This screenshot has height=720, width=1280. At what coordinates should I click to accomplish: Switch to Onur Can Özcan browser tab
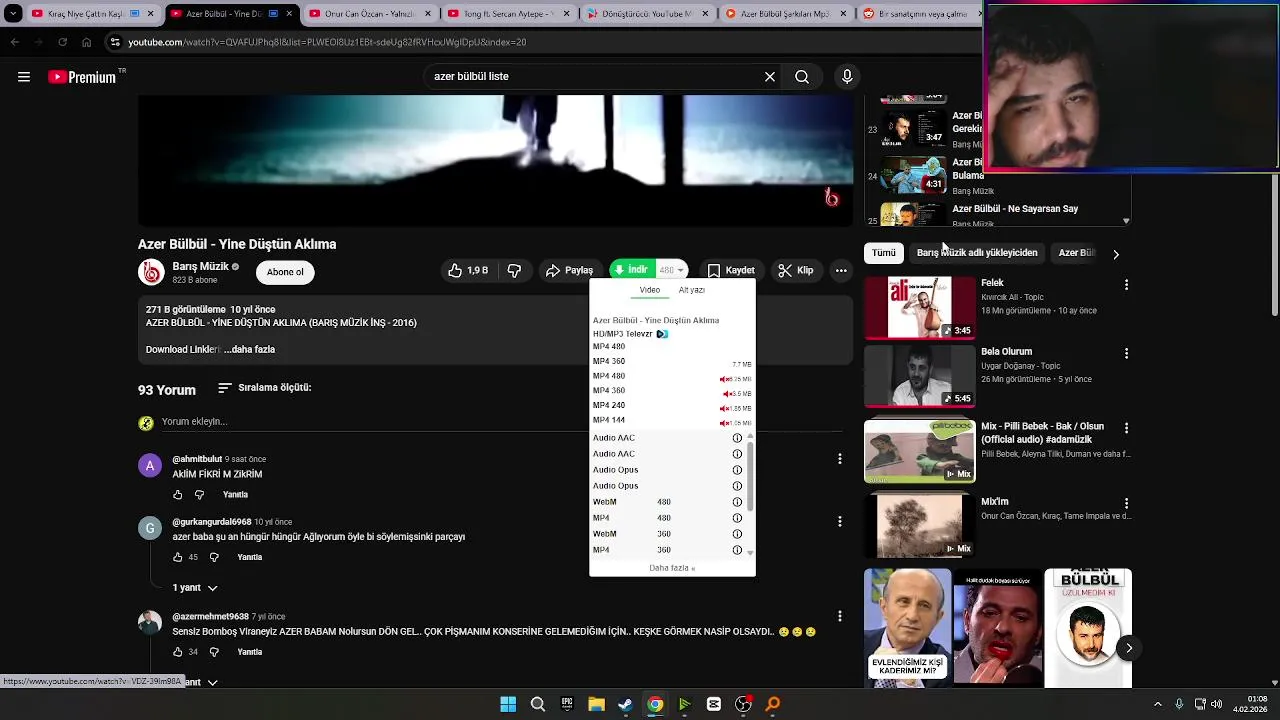tap(371, 14)
